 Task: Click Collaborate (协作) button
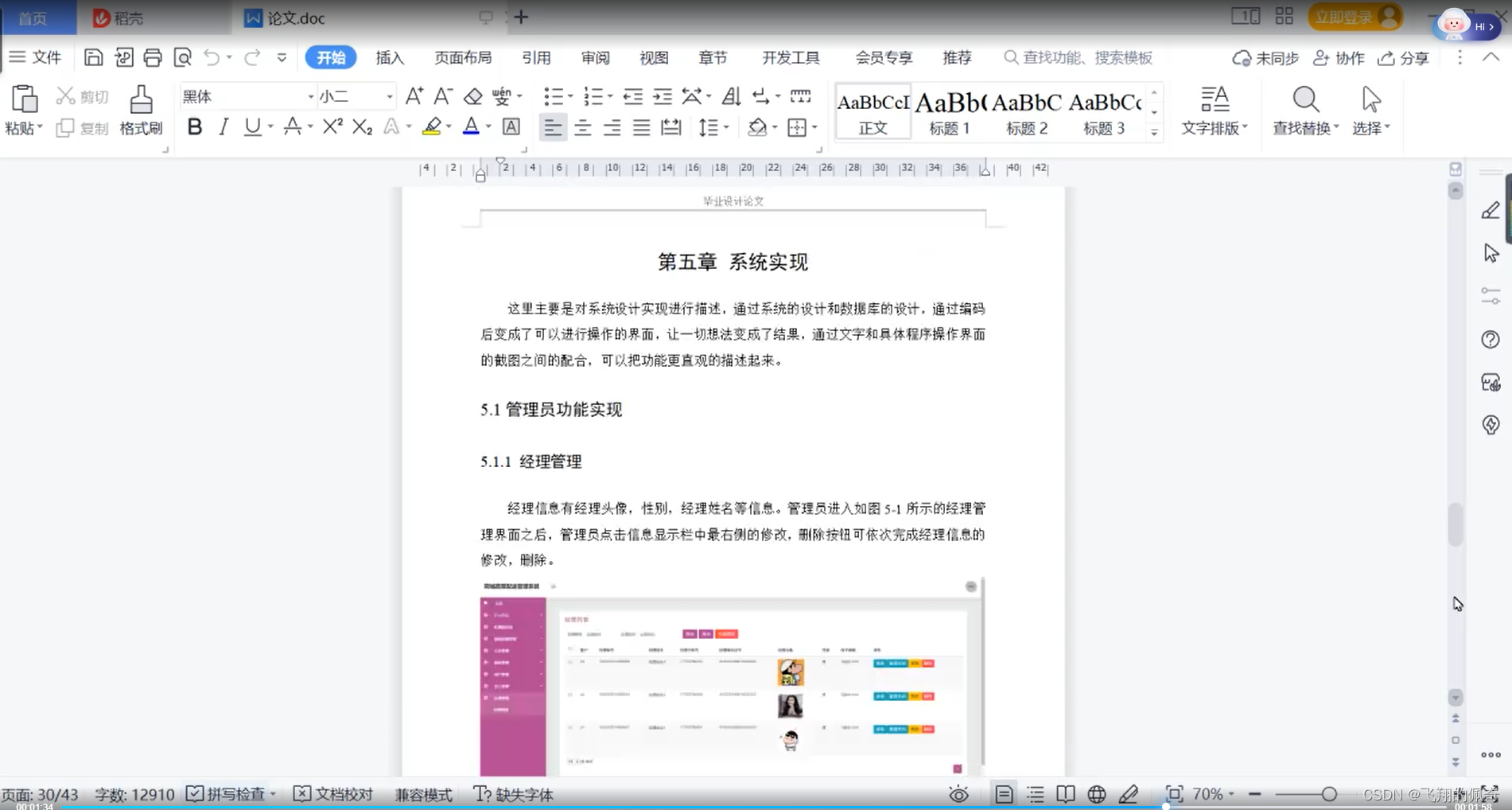1339,57
